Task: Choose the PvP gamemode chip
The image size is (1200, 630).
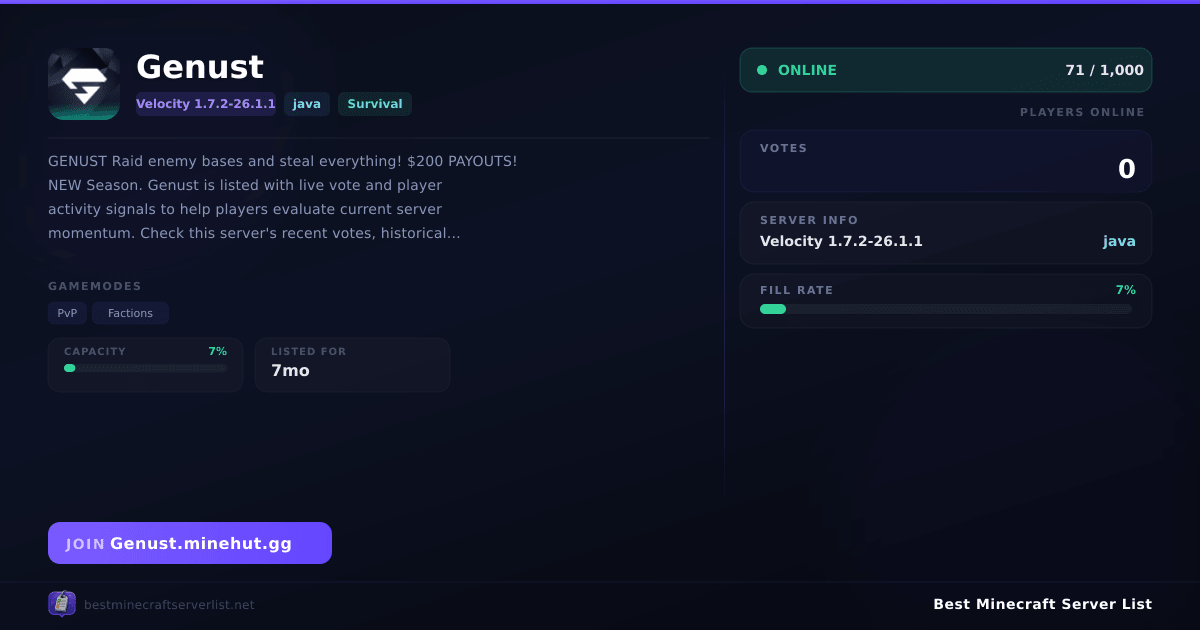Action: pos(67,313)
